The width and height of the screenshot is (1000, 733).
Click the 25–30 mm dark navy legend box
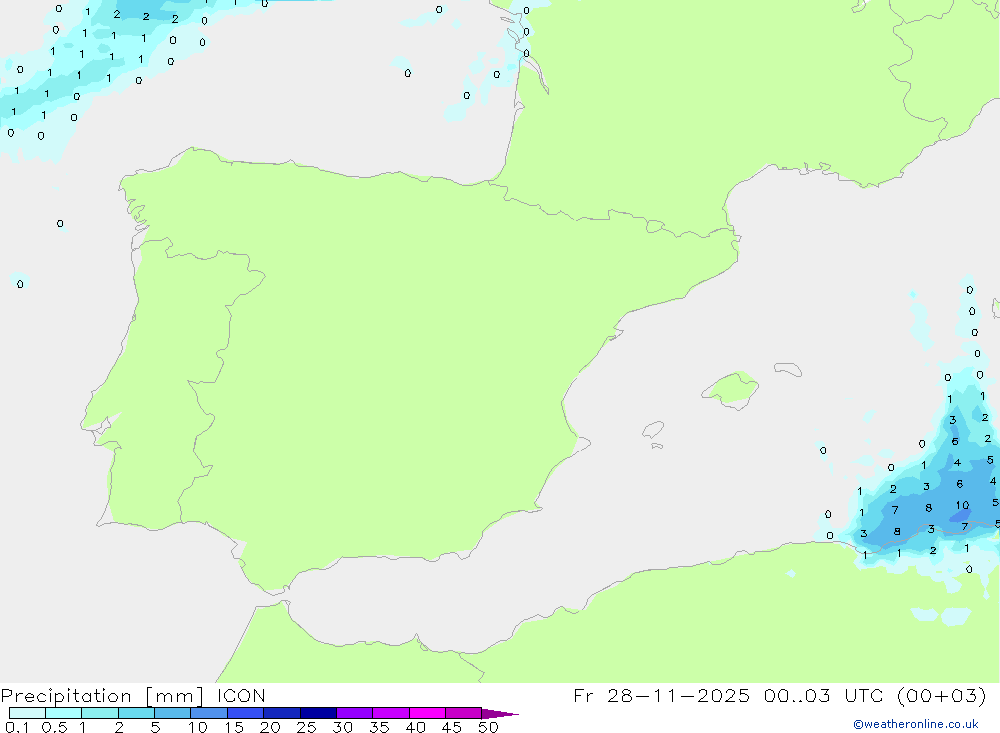click(318, 713)
